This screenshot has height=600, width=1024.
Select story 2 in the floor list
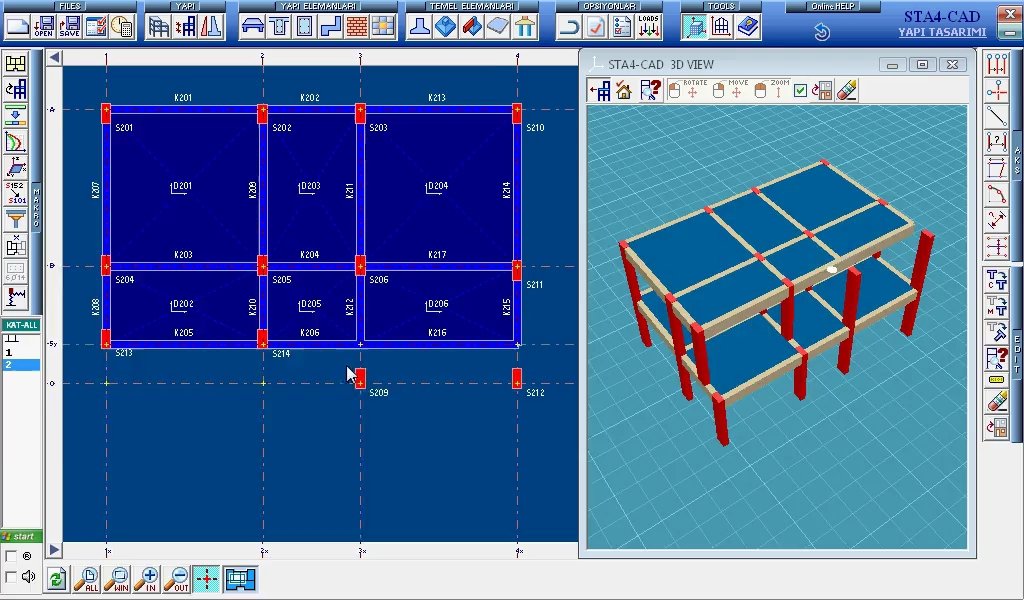(21, 364)
